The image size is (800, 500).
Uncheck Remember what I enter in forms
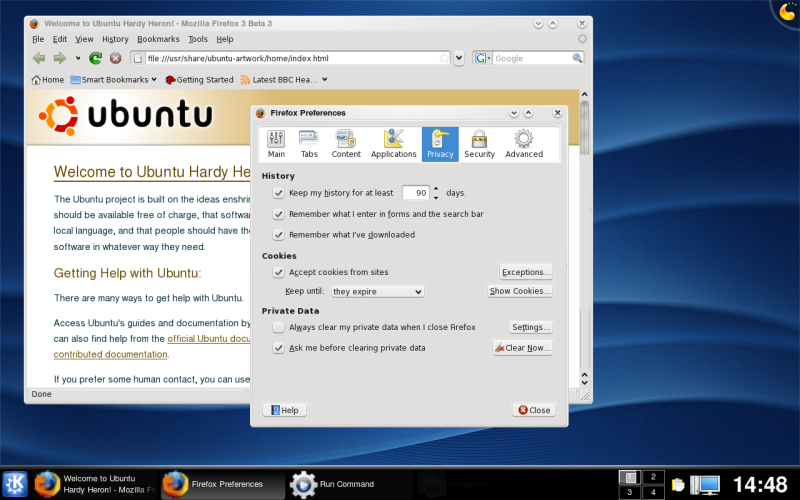pos(278,214)
